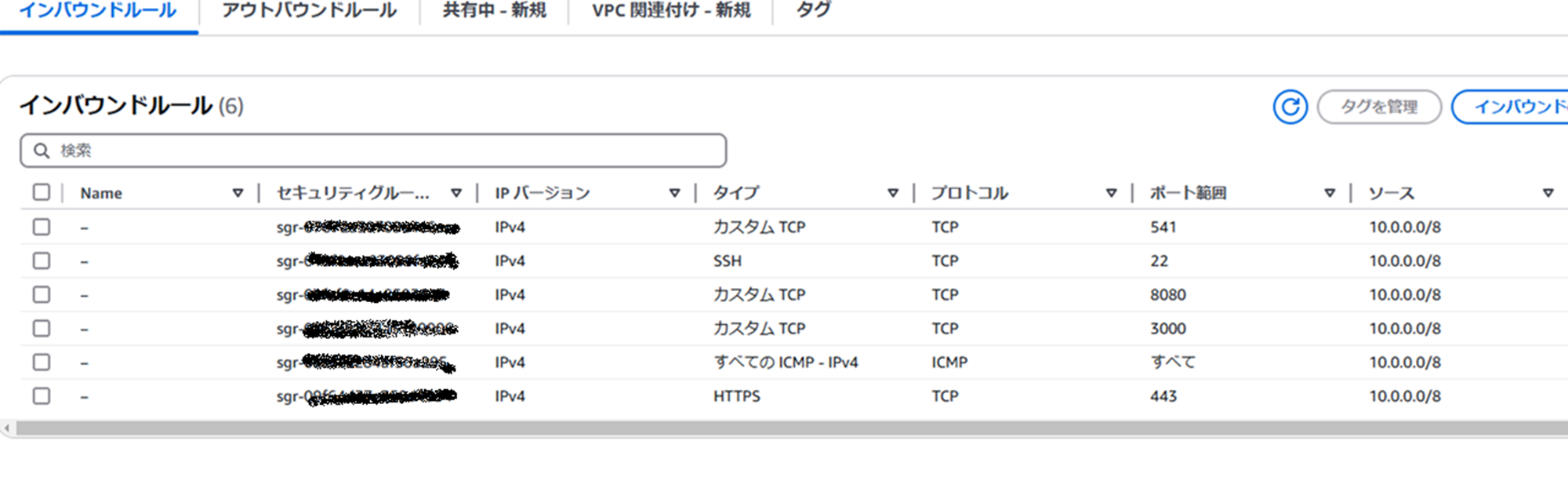Click the ICMP protocol cell
Image resolution: width=1568 pixels, height=481 pixels.
[949, 363]
